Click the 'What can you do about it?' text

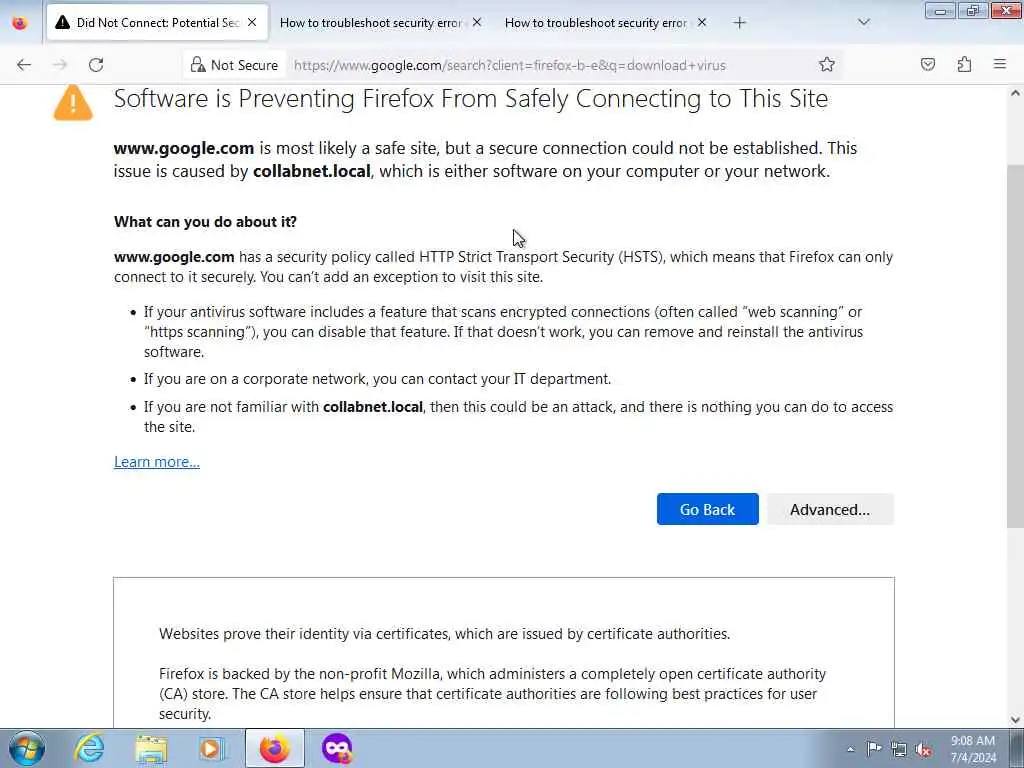tap(205, 222)
